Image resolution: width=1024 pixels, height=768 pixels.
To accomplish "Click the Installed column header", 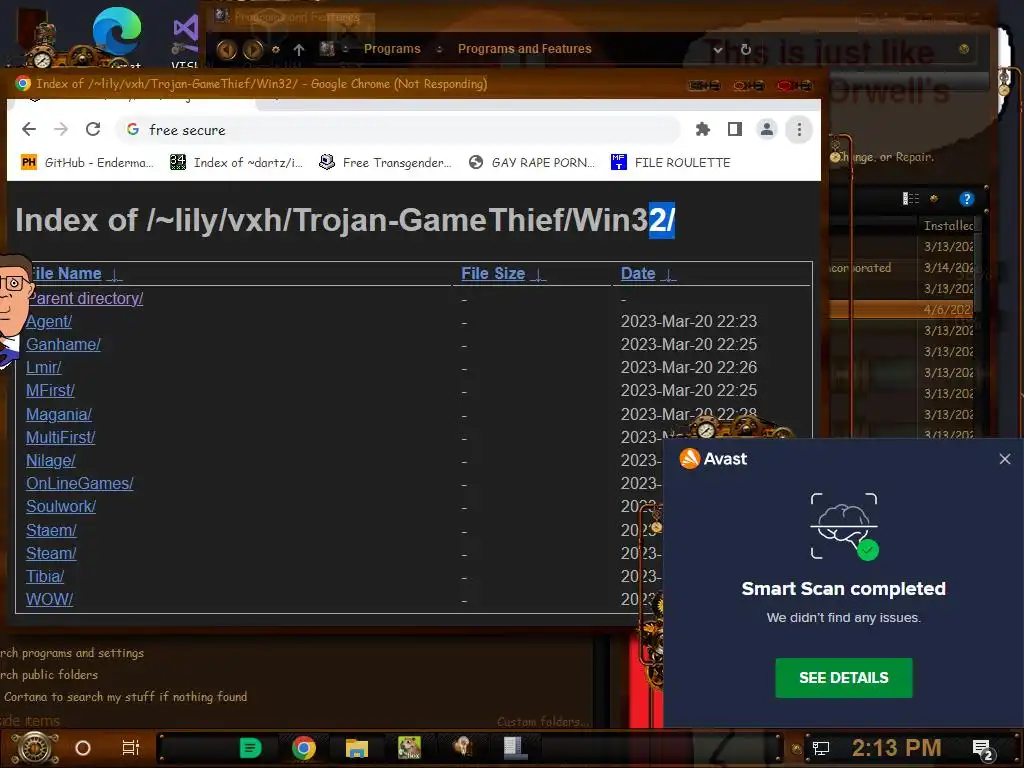I will point(948,225).
